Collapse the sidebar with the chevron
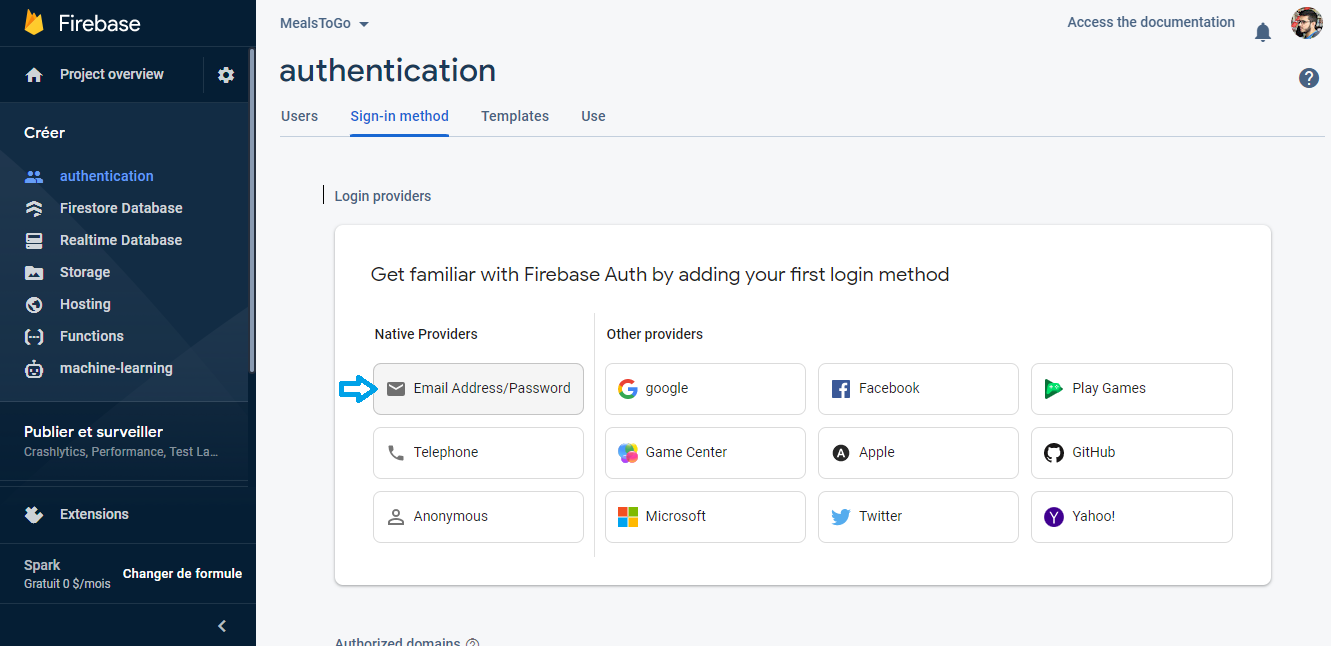The width and height of the screenshot is (1331, 646). [222, 626]
